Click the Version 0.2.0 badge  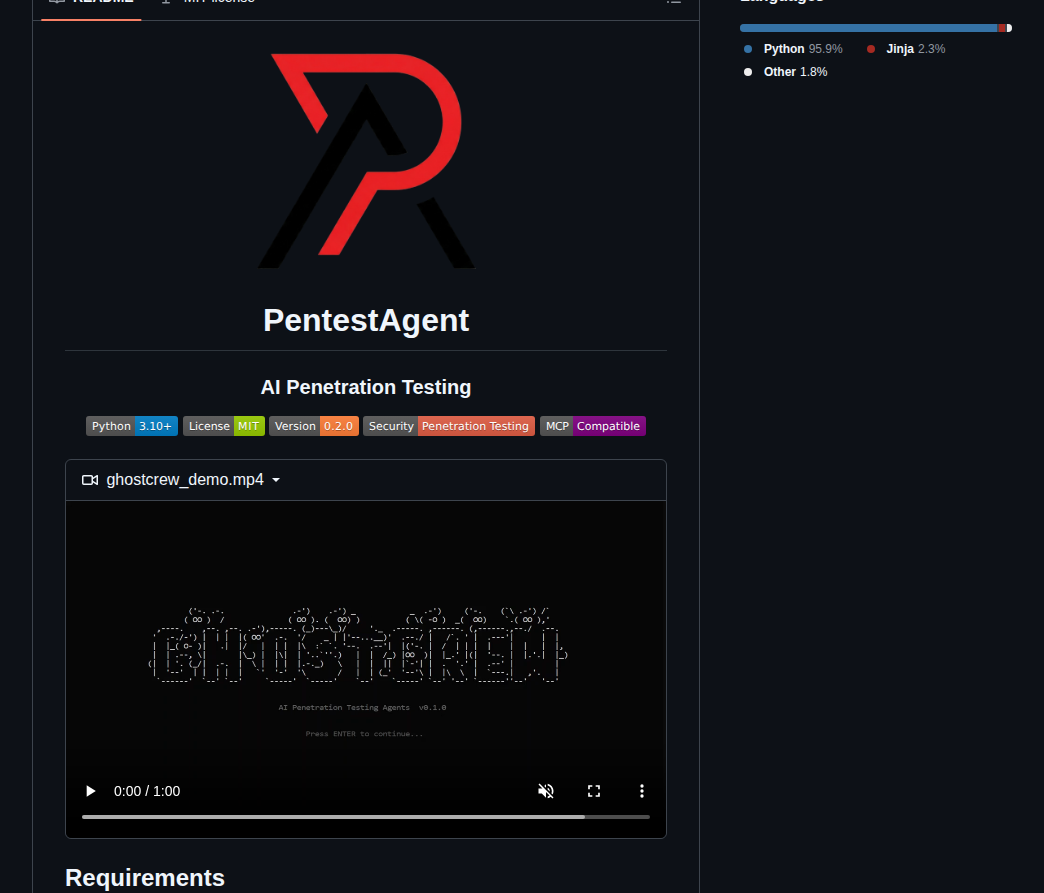tap(314, 426)
